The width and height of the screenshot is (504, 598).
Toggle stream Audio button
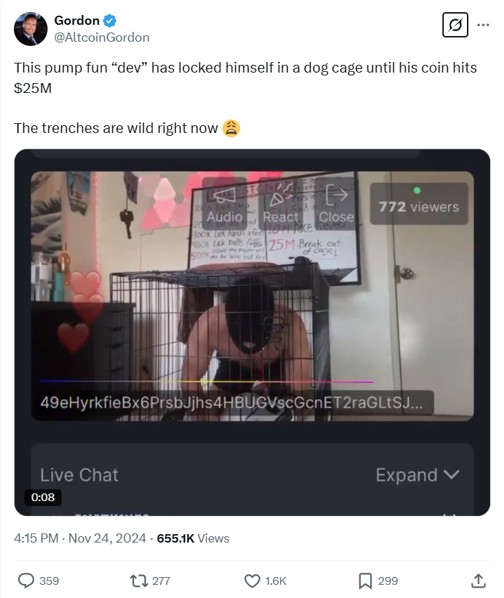(x=224, y=203)
